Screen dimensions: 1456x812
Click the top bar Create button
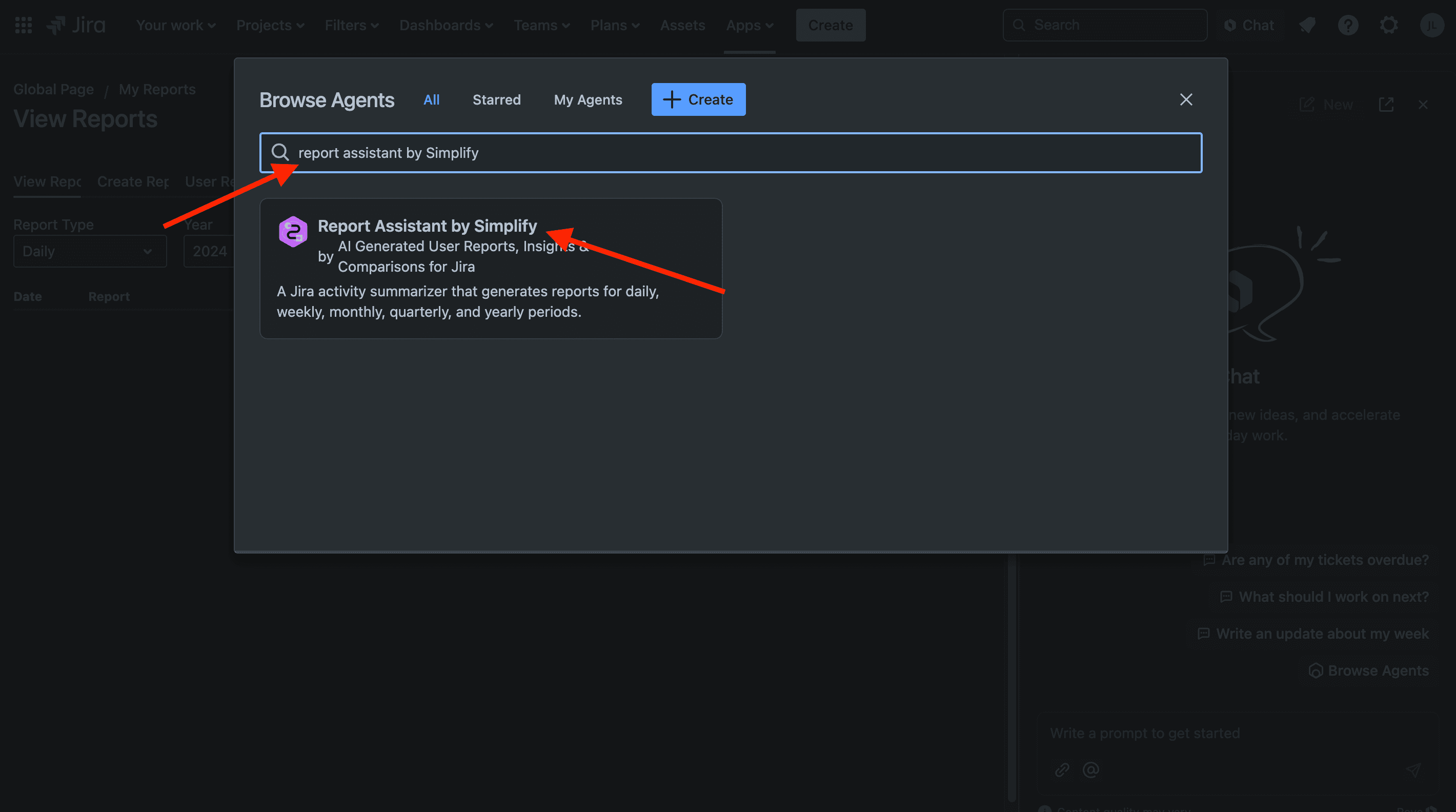831,25
